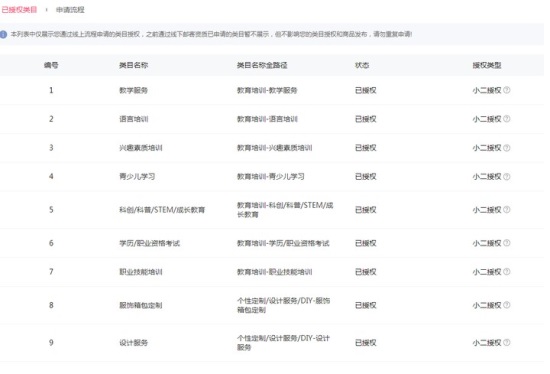The height and width of the screenshot is (374, 550).
Task: Select the 语言培训 category name
Action: click(x=134, y=119)
